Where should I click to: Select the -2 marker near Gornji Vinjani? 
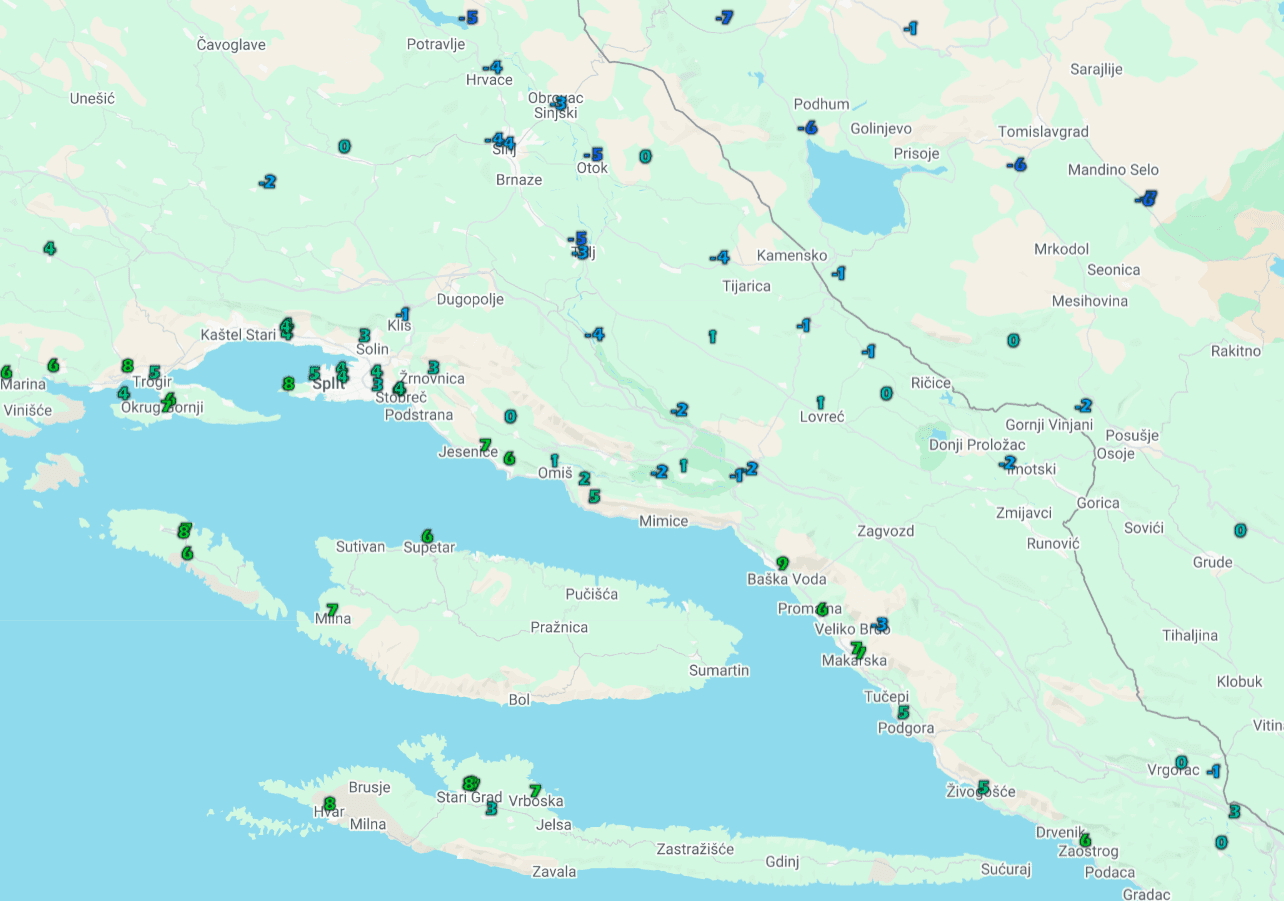pos(1083,405)
